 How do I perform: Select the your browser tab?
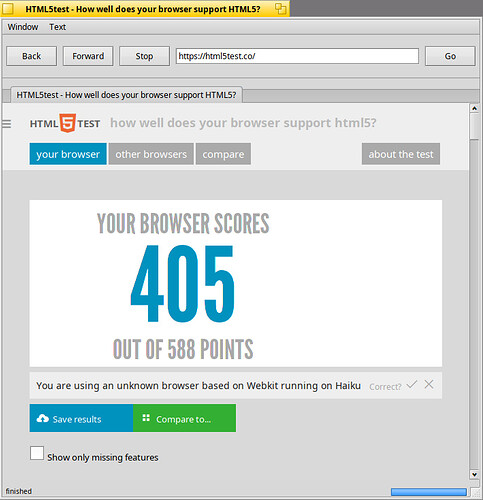[68, 154]
